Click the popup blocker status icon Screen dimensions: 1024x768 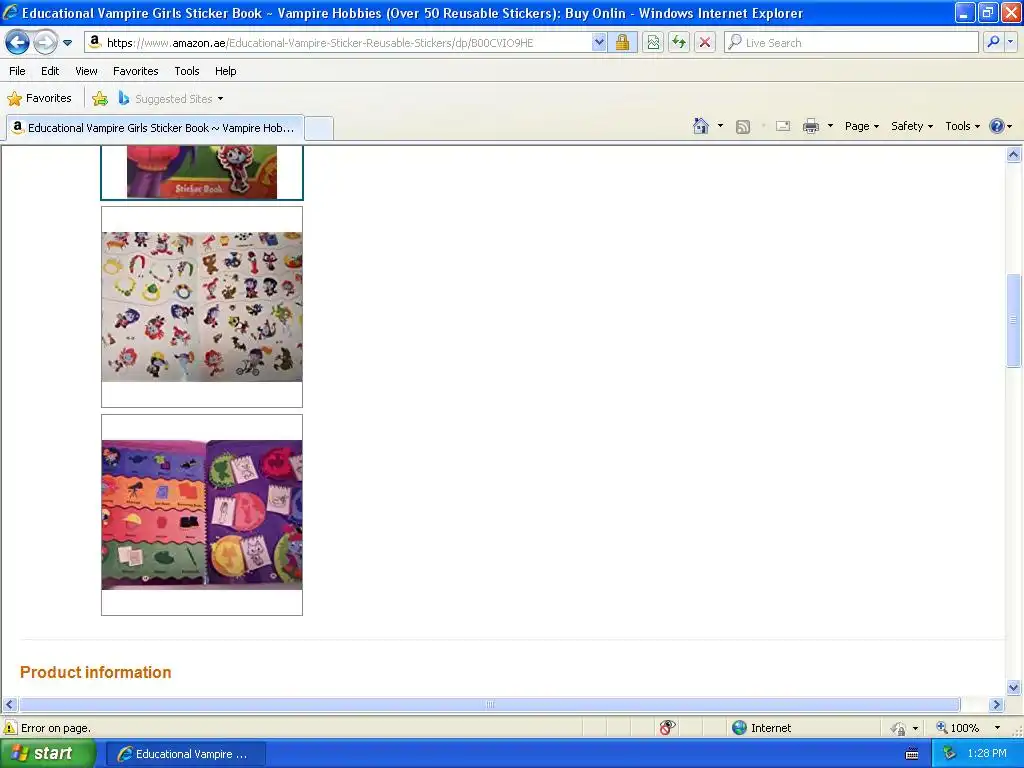(667, 728)
